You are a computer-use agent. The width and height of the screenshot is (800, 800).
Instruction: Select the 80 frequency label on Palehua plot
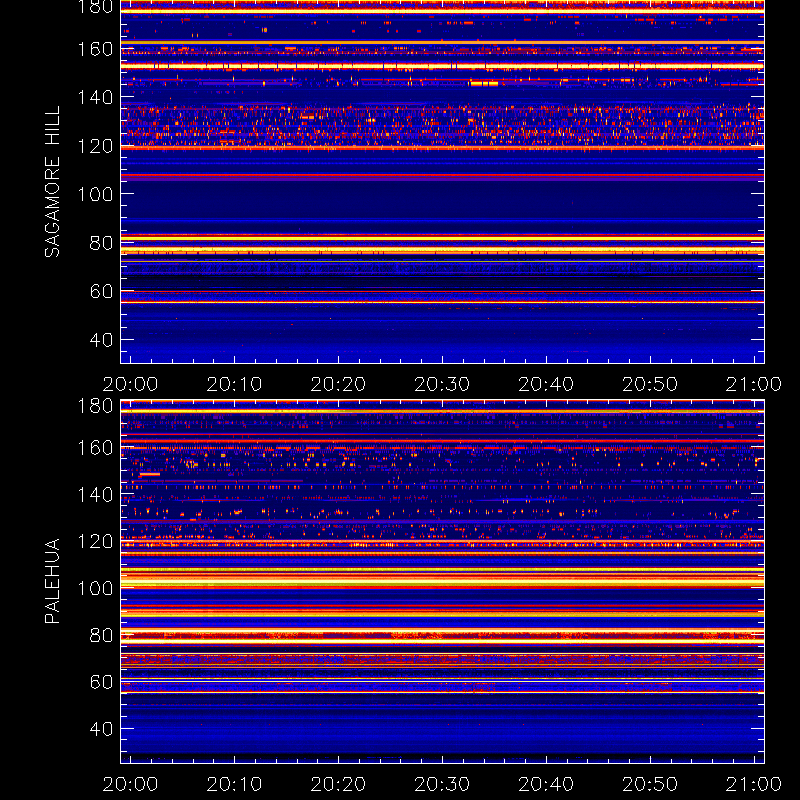tap(101, 635)
